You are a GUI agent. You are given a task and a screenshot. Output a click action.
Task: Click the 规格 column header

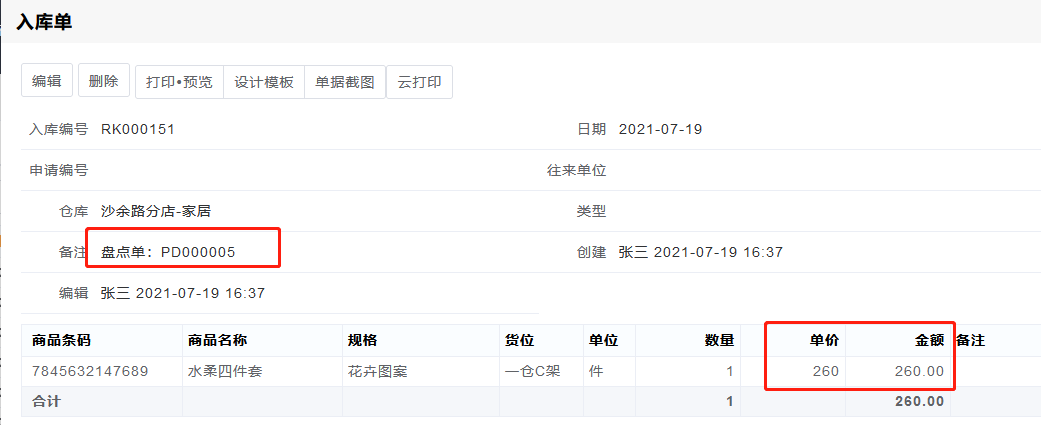[x=362, y=341]
